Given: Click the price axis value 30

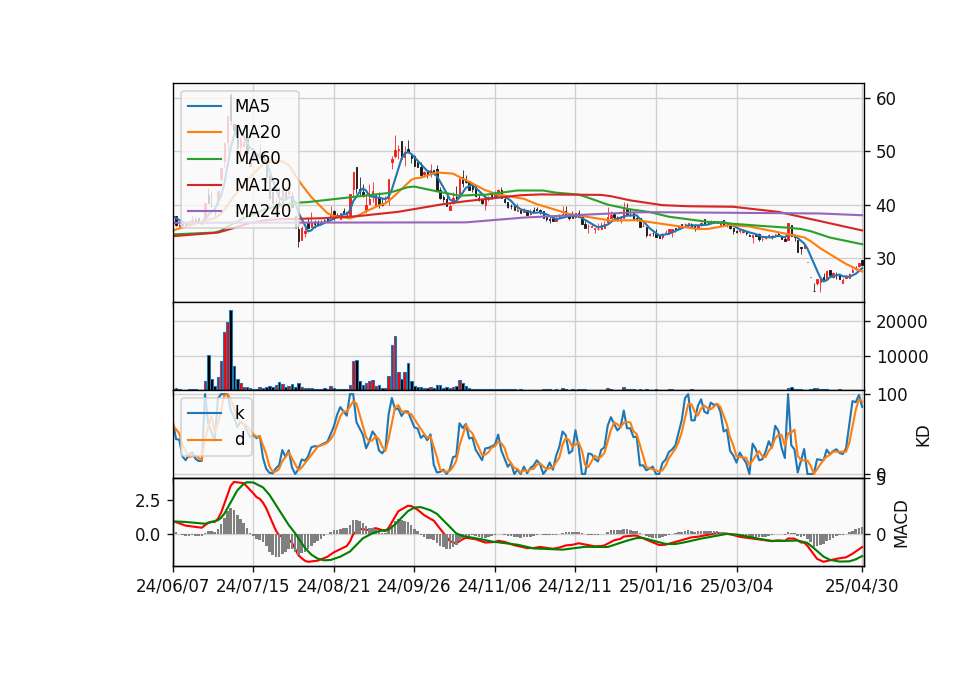Looking at the screenshot, I should point(886,259).
